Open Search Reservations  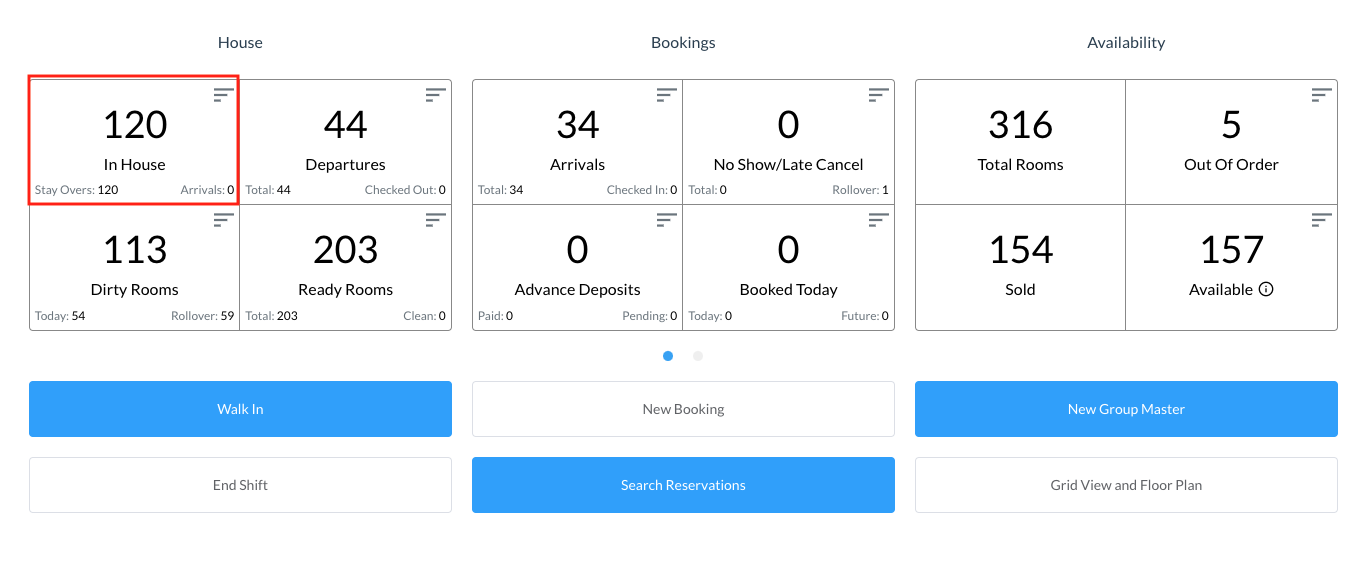pos(683,485)
